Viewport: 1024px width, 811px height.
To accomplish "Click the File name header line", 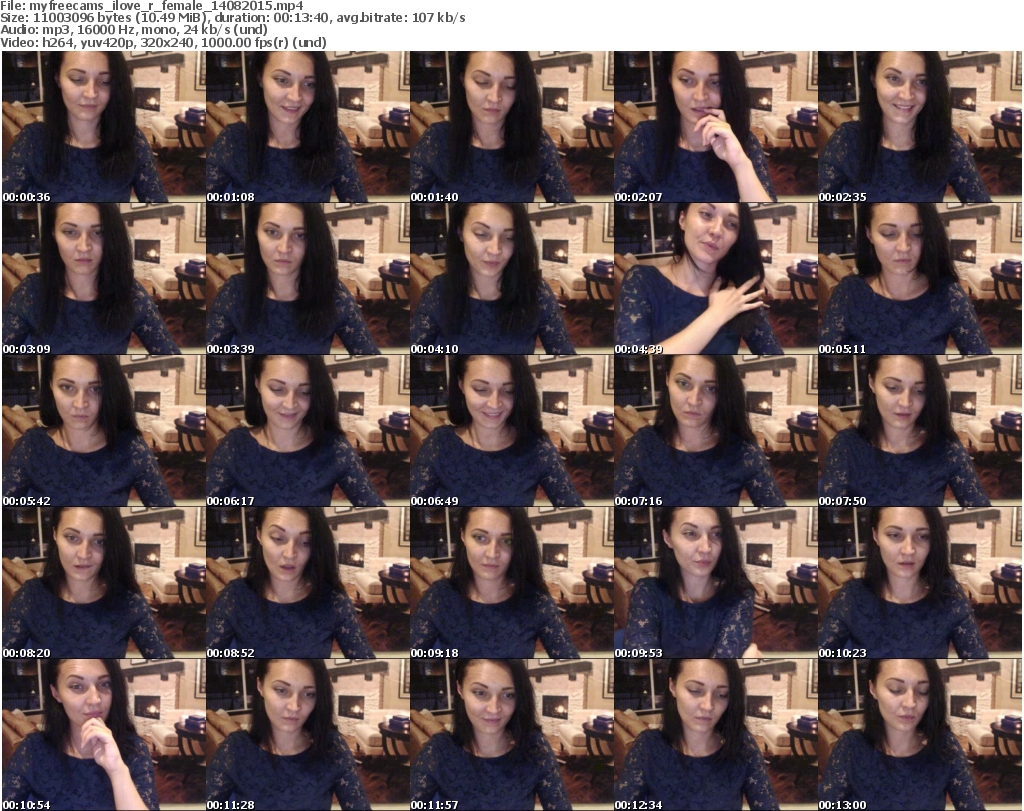I will click(x=152, y=6).
